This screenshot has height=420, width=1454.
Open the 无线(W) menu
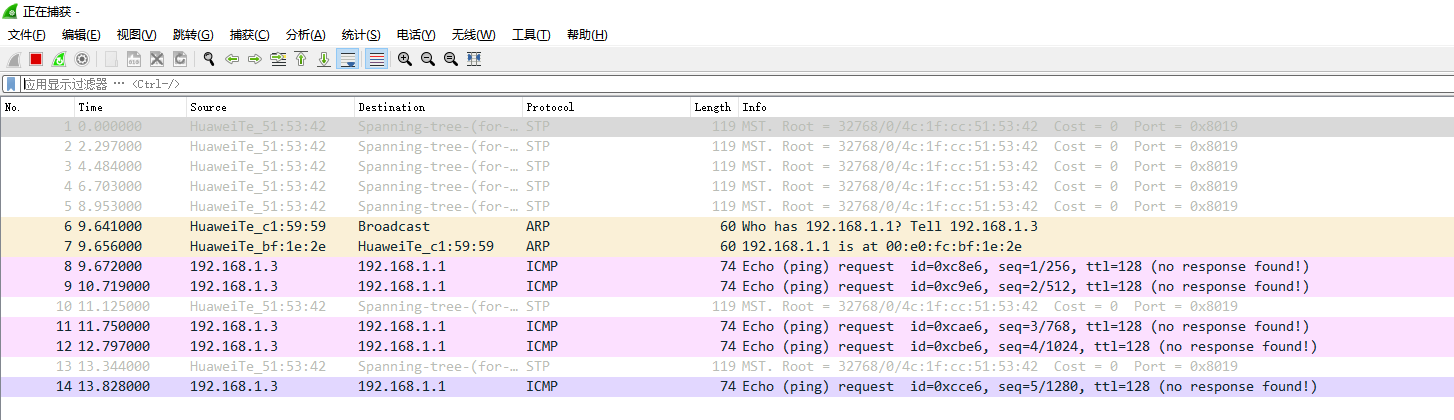click(473, 35)
